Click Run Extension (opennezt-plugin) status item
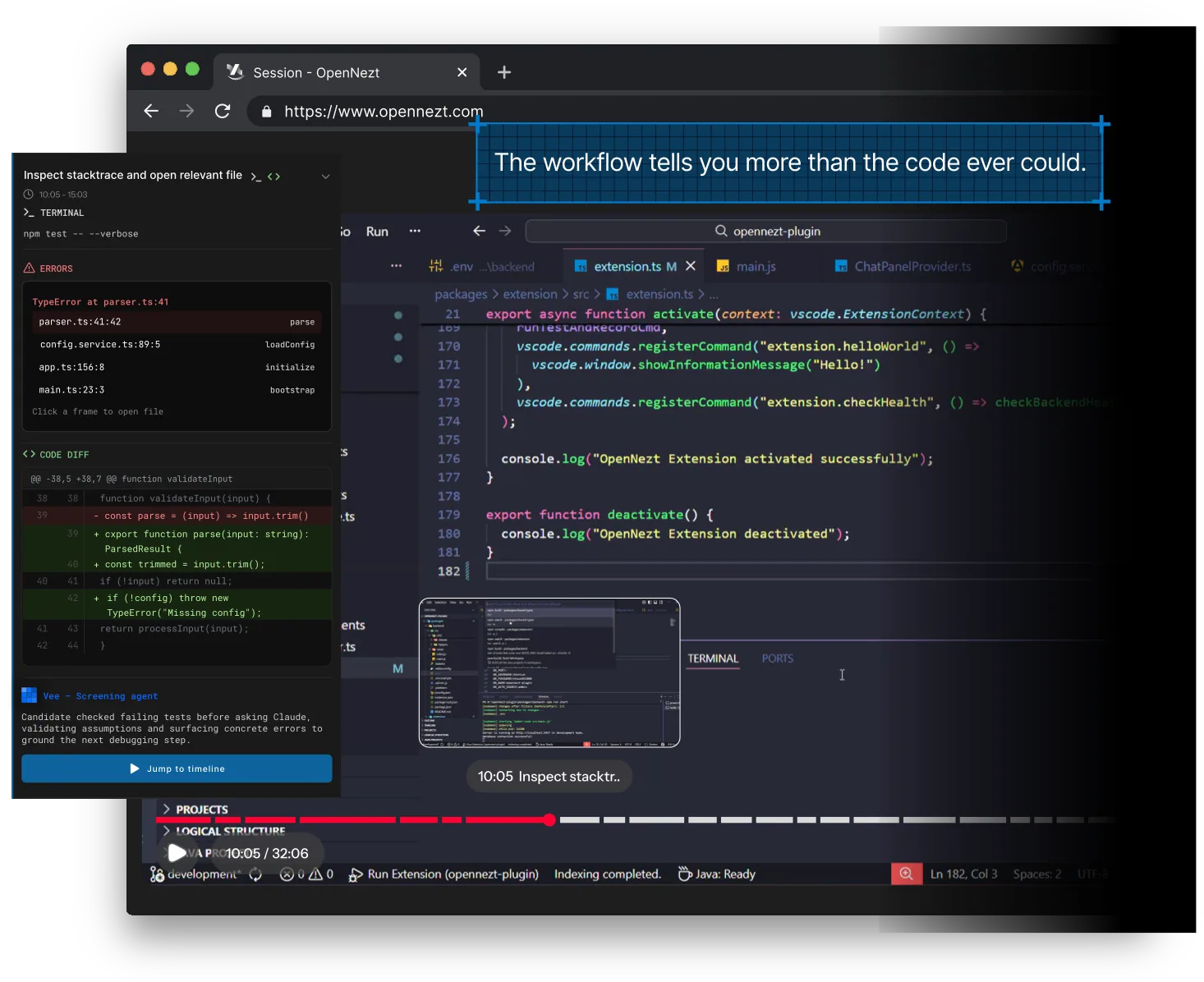1204x982 pixels. pyautogui.click(x=443, y=874)
